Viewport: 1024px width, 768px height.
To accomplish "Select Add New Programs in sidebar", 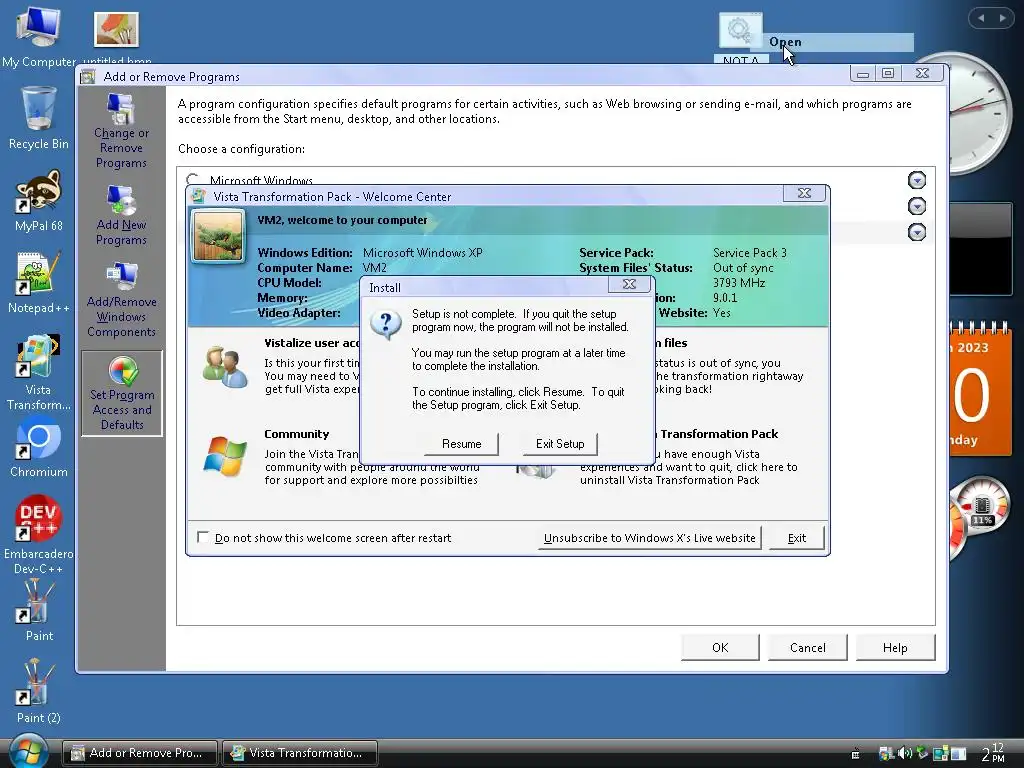I will 121,216.
